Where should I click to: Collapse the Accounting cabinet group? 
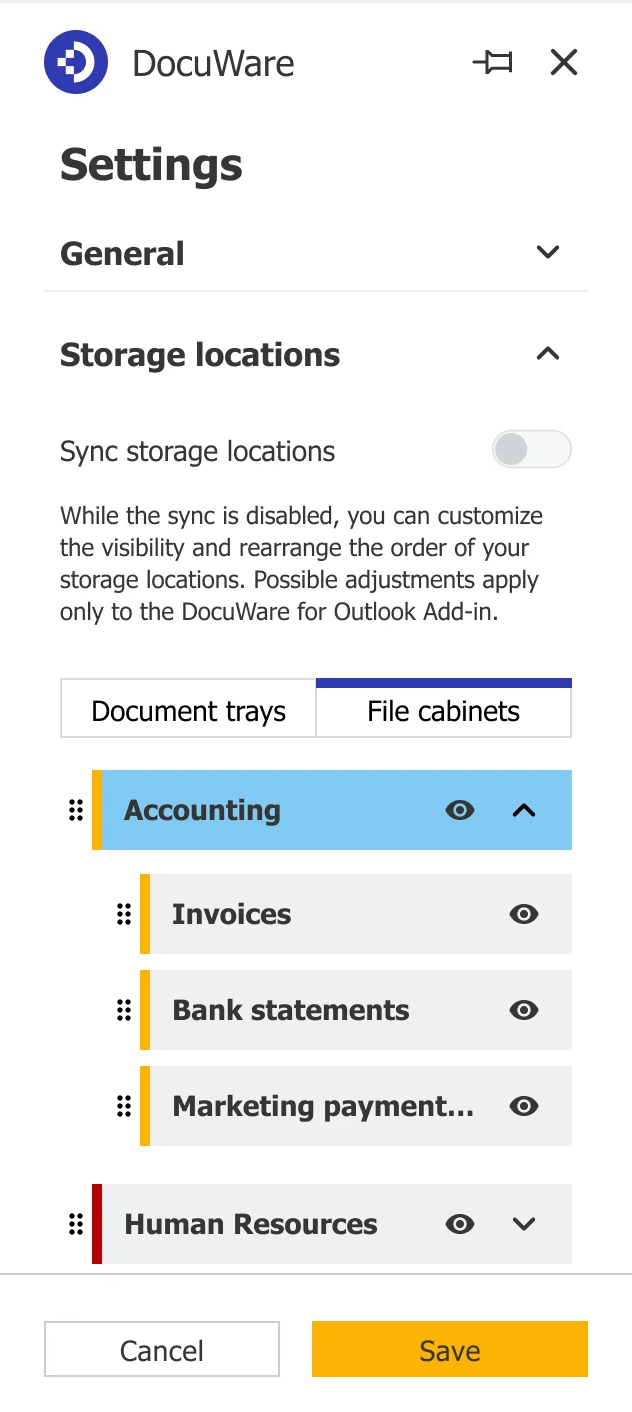pyautogui.click(x=524, y=810)
